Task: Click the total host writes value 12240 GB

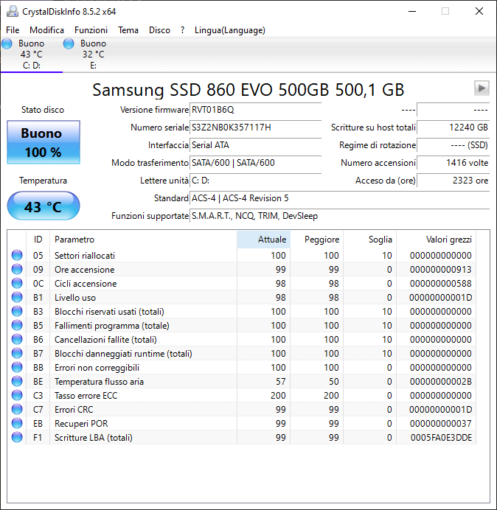Action: 453,127
